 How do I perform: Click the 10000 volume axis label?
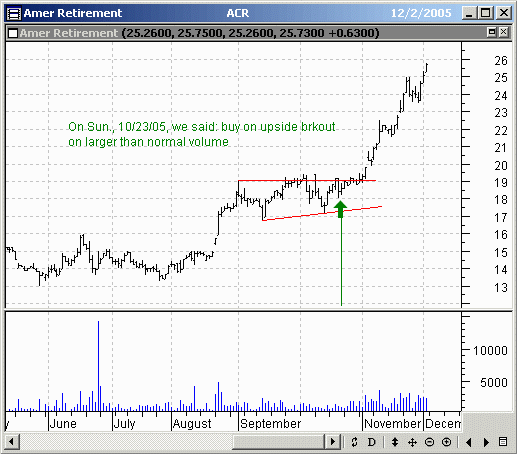490,351
